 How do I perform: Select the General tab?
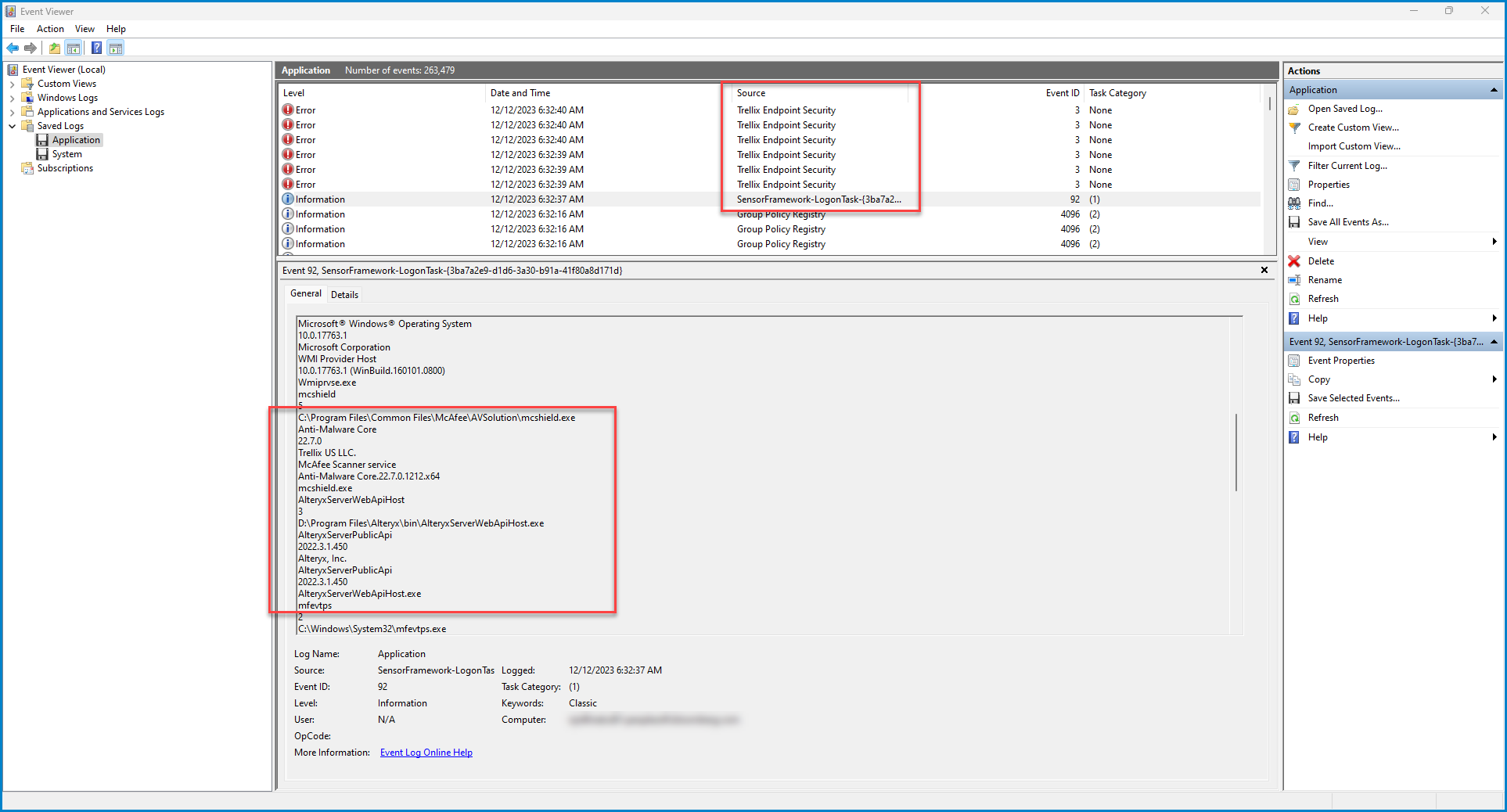tap(305, 293)
